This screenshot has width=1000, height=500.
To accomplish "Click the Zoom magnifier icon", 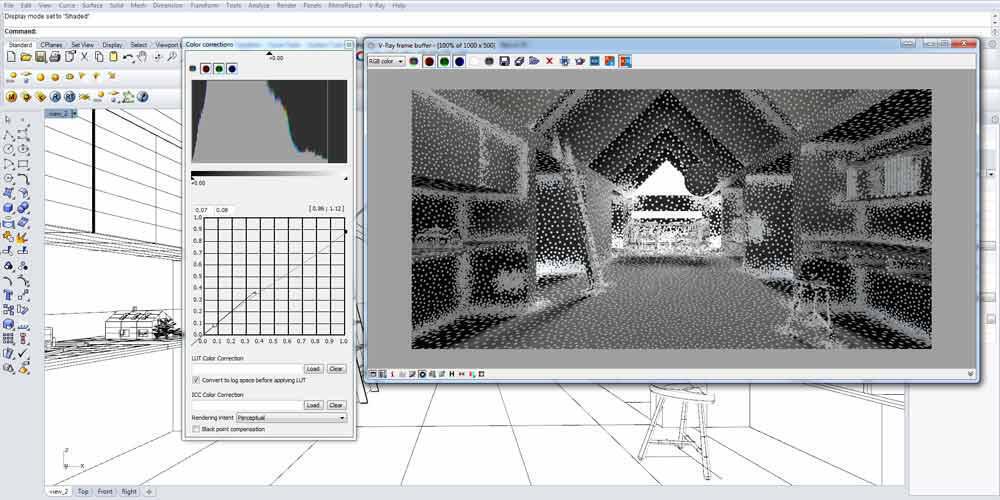I will (172, 57).
